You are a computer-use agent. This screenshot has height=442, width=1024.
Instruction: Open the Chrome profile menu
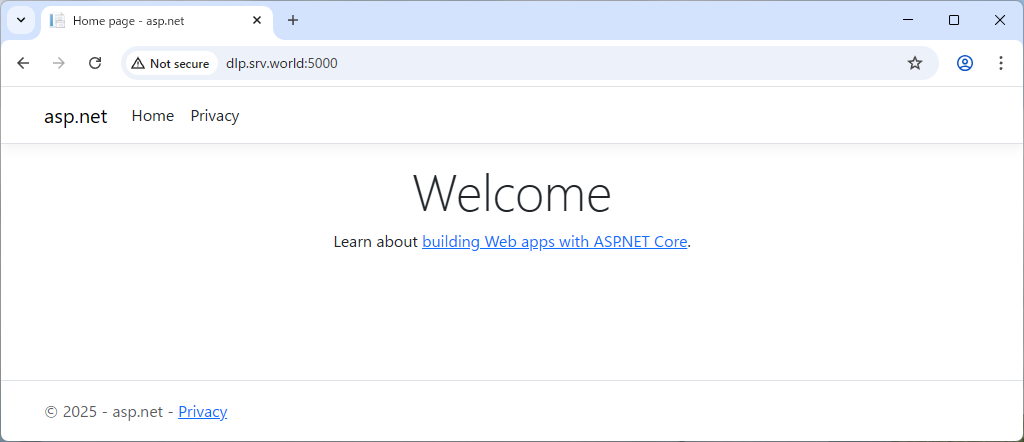(964, 63)
